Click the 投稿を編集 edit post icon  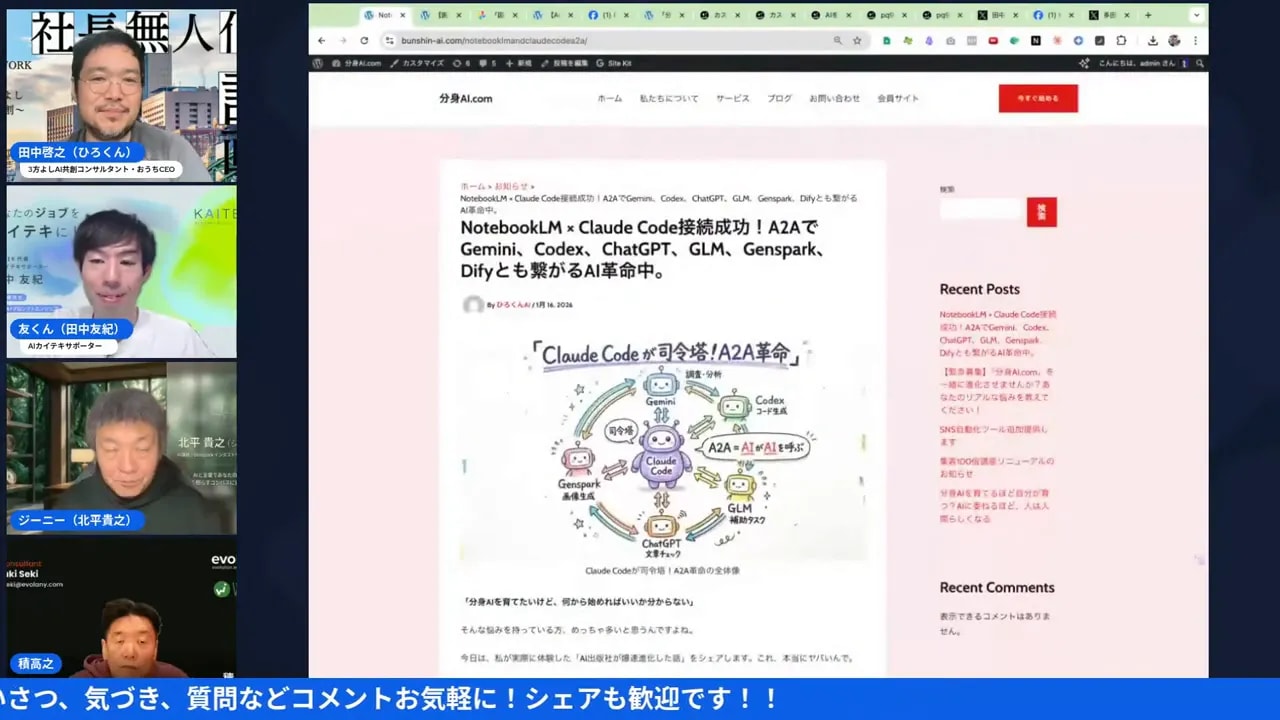tap(545, 62)
